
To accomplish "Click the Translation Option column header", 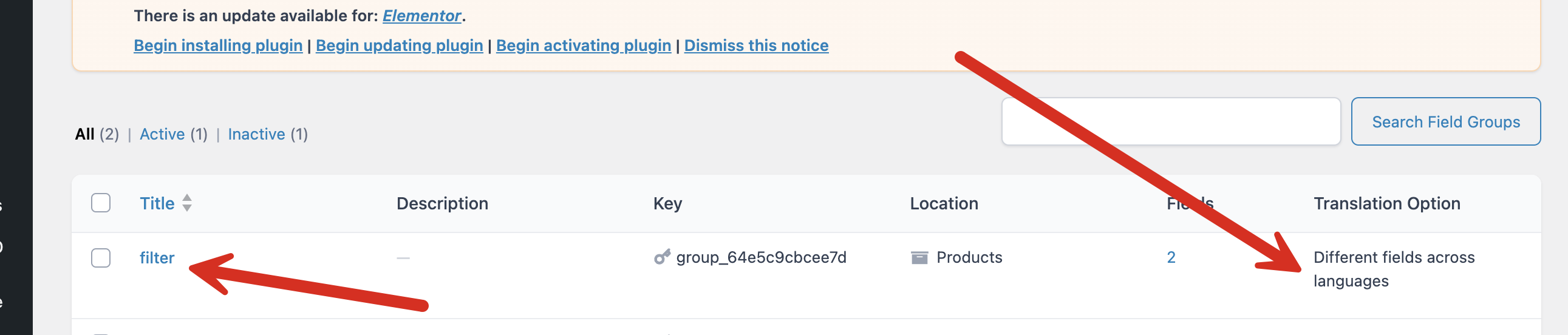I will (x=1386, y=203).
